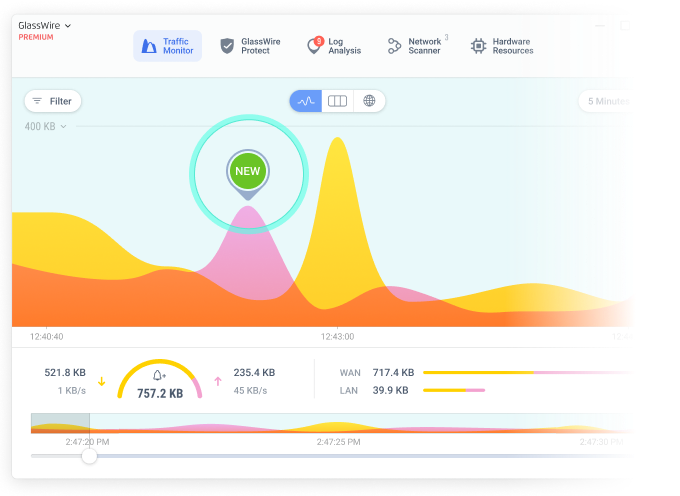Click the LAN label

pos(349,391)
